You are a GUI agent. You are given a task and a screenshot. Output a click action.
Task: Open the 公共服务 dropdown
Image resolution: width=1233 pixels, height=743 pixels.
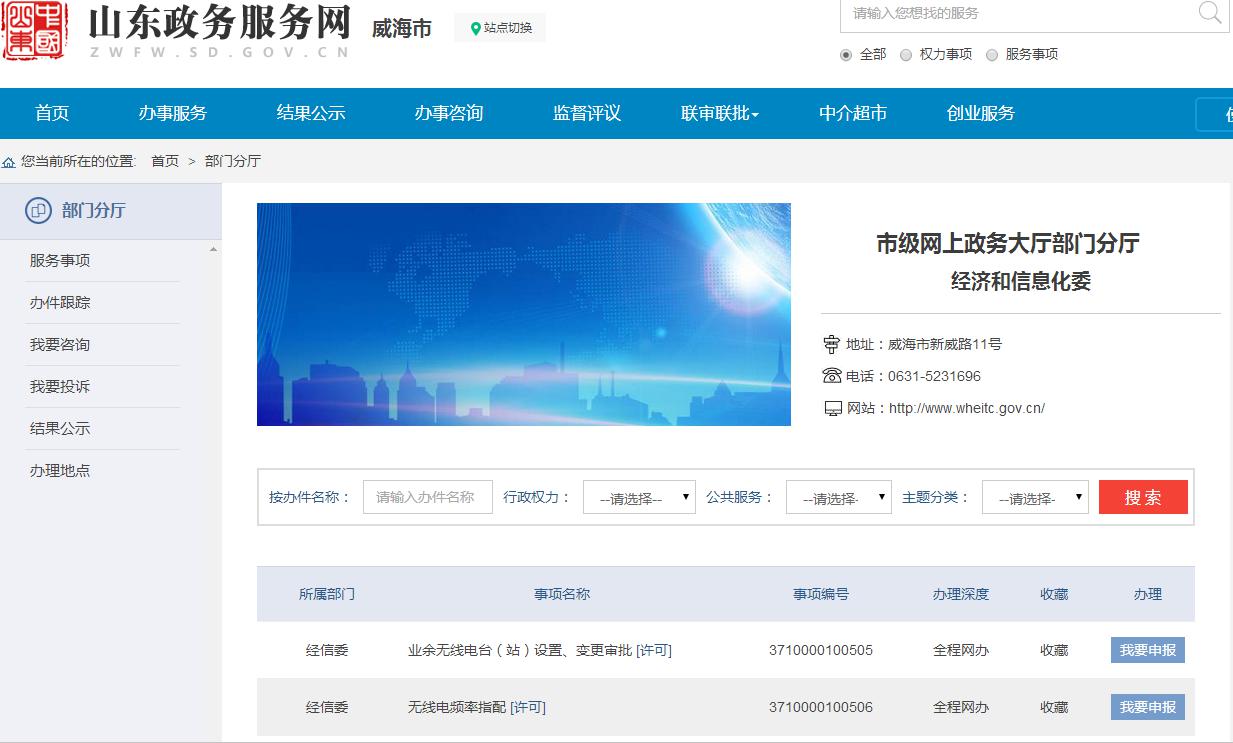(x=838, y=498)
